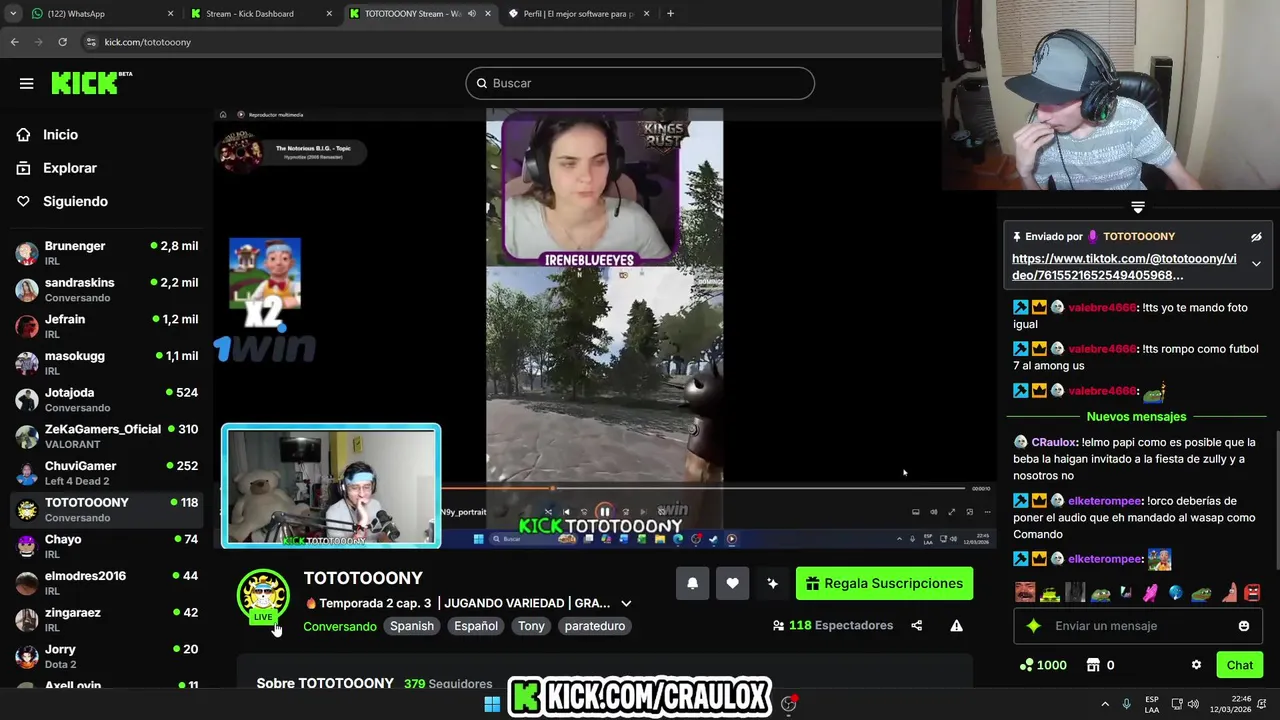Open Siguiendo in sidebar

click(x=75, y=201)
